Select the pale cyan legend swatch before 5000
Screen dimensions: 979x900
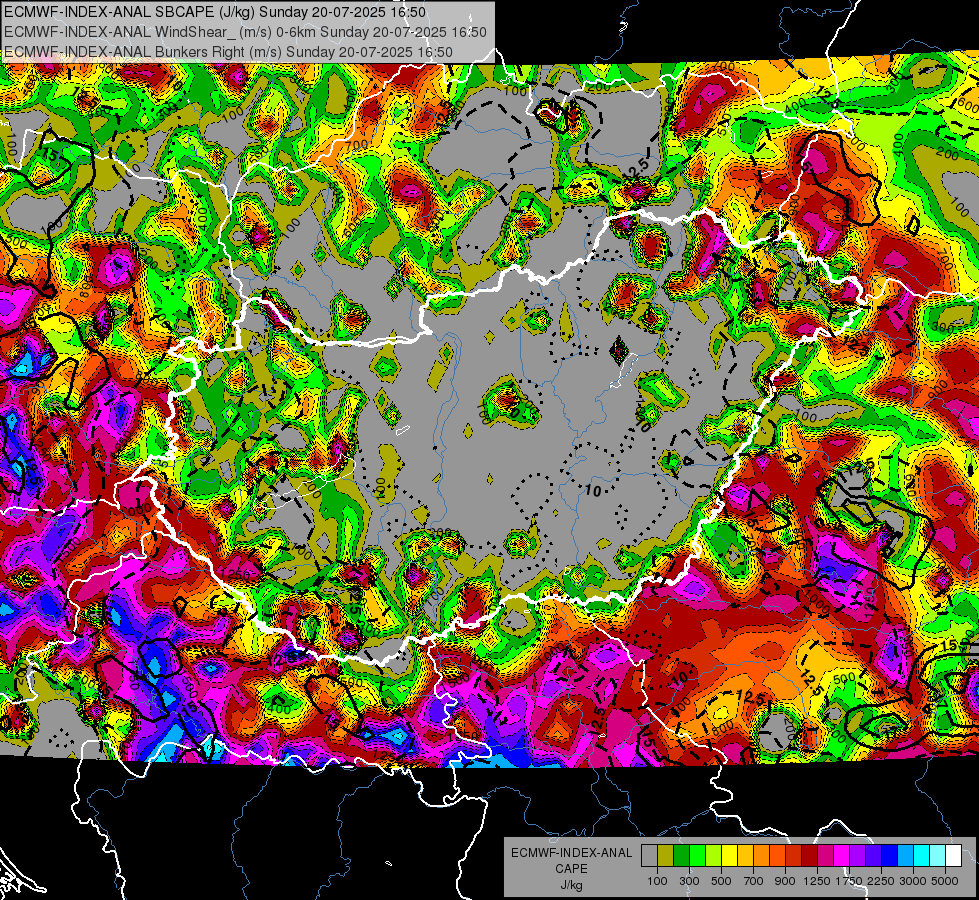click(x=938, y=856)
